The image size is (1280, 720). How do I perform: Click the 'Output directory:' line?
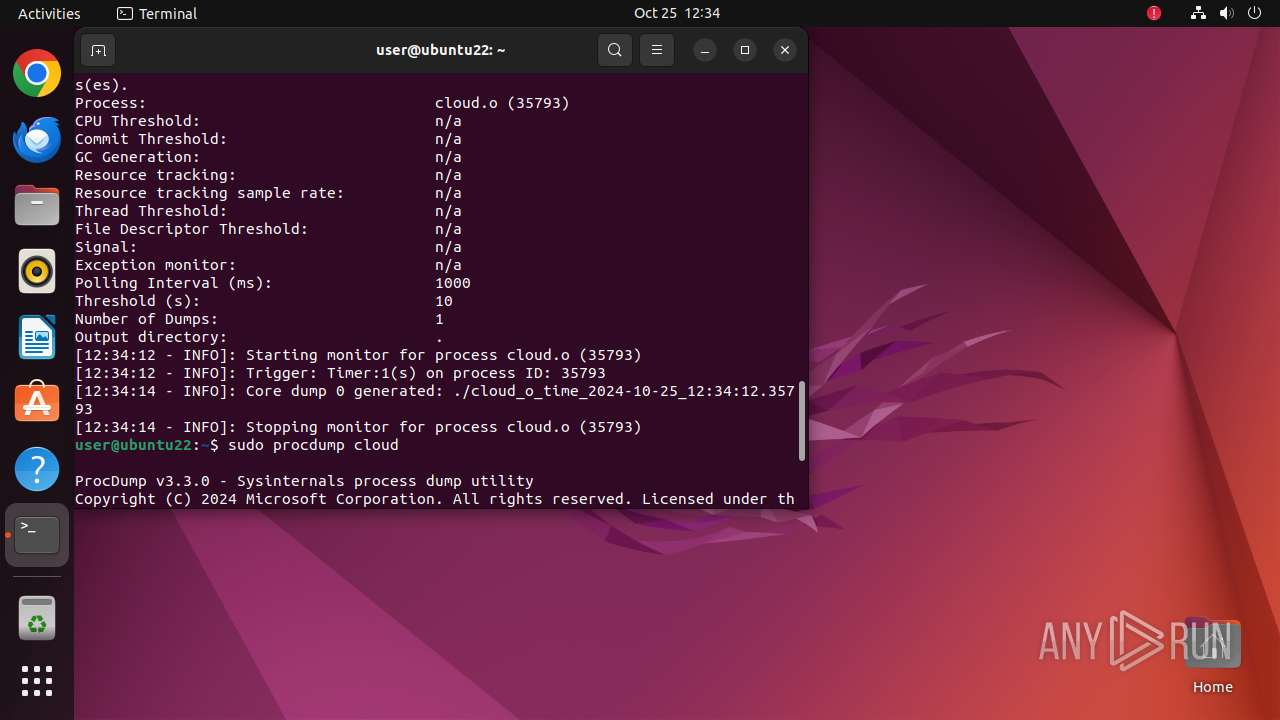(259, 337)
